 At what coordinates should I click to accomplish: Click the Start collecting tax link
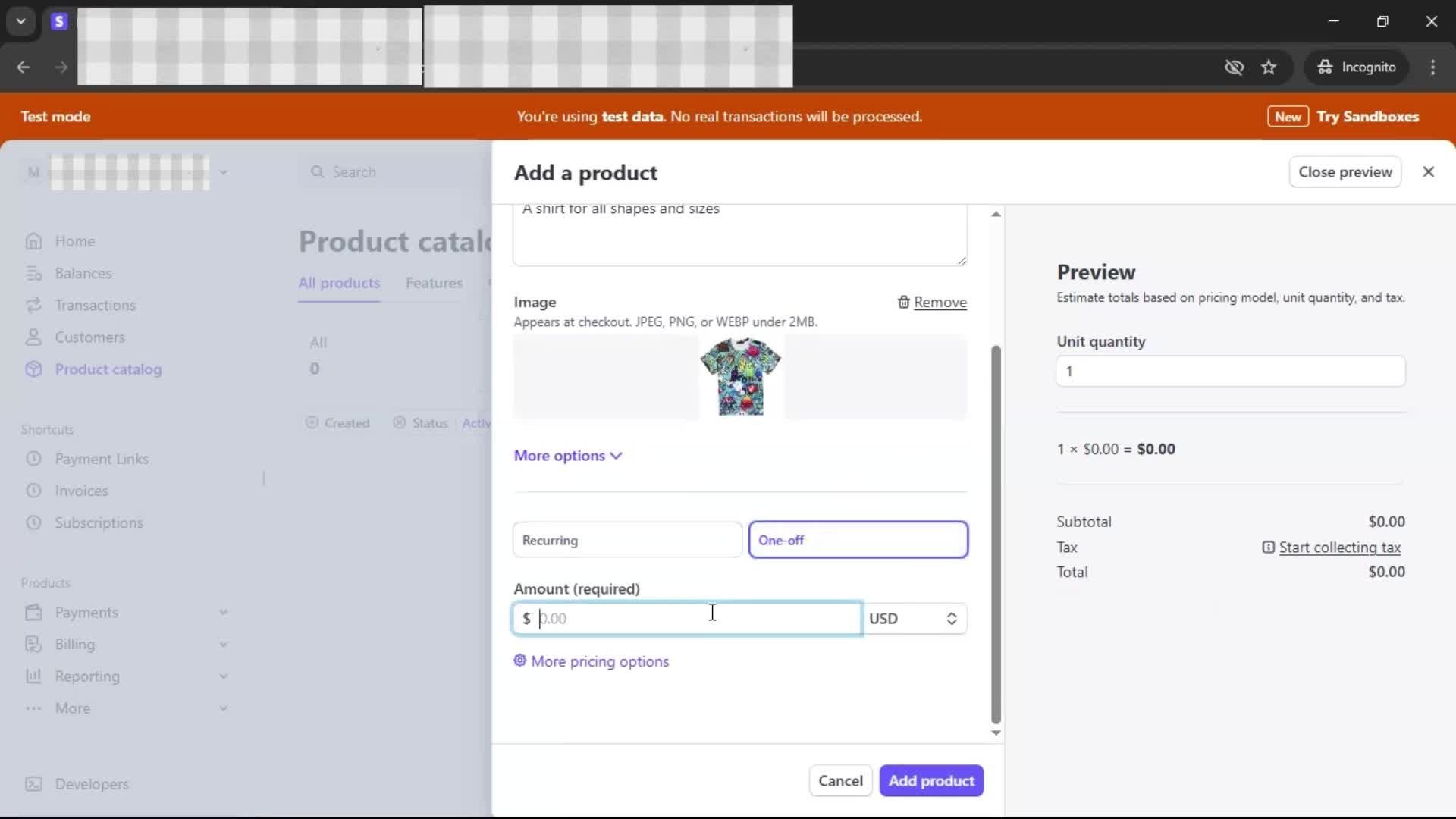click(x=1339, y=548)
